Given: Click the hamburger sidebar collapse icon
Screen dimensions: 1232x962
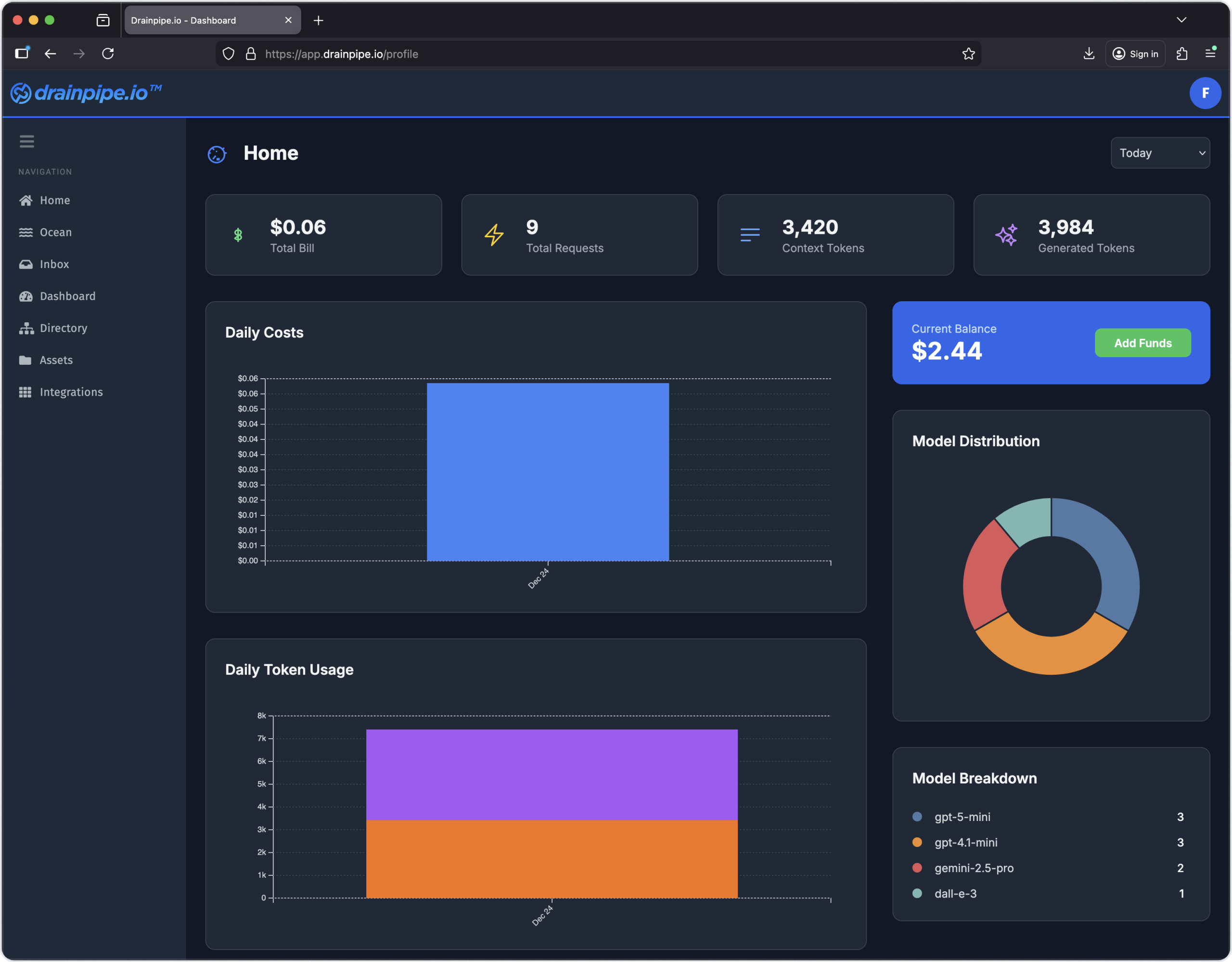Looking at the screenshot, I should click(x=26, y=141).
